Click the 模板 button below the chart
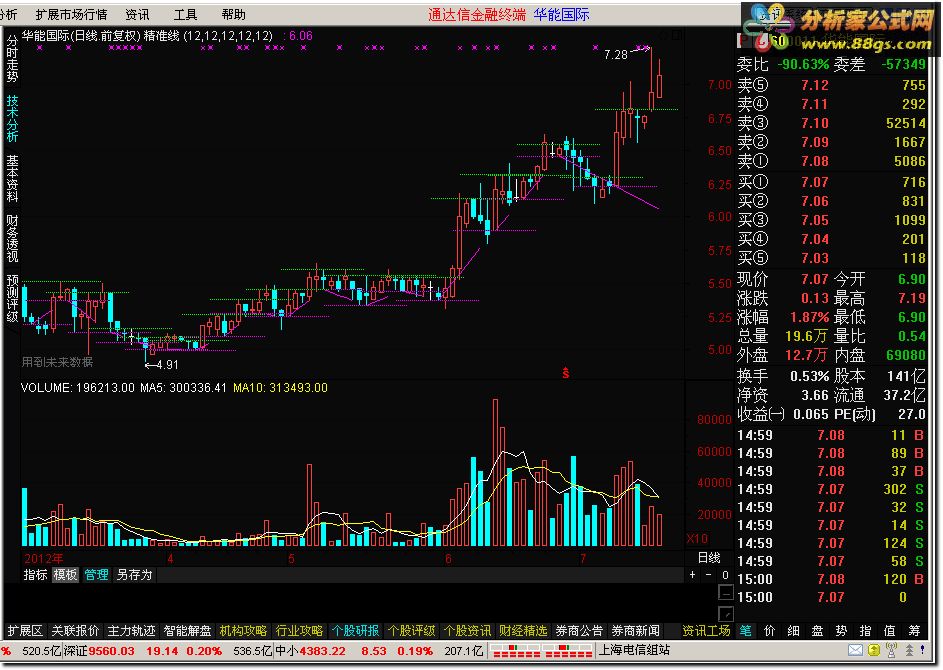 point(65,575)
